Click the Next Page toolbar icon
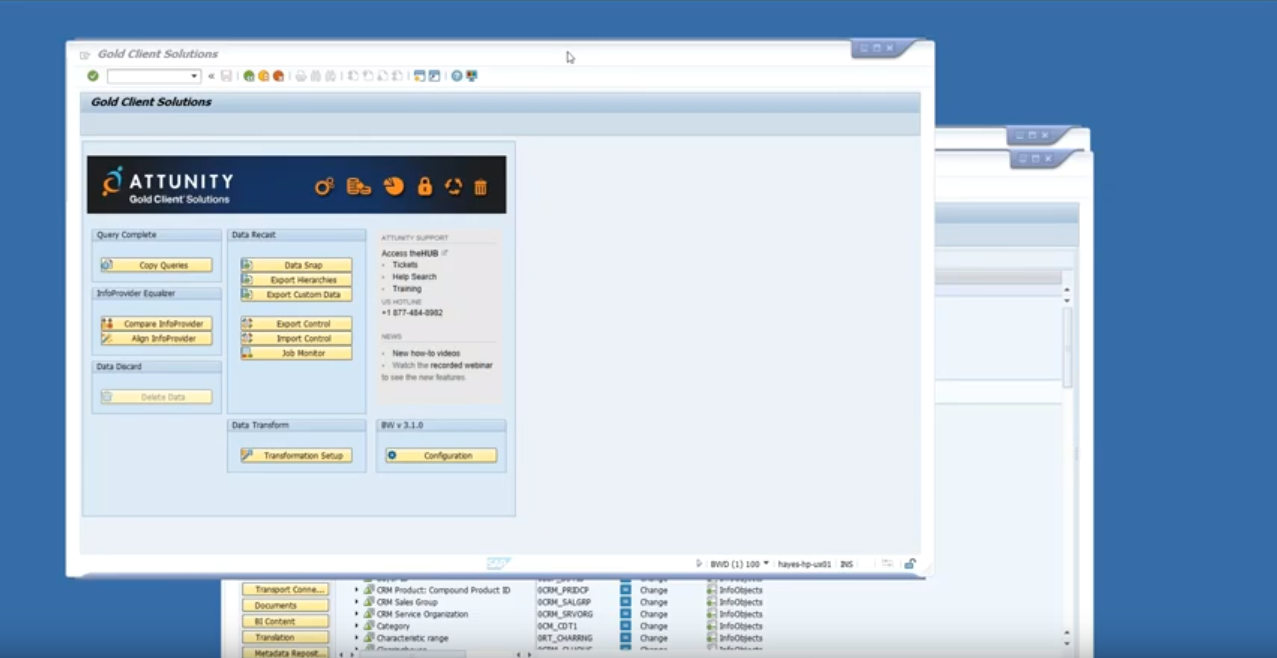Image resolution: width=1277 pixels, height=658 pixels. (x=383, y=76)
